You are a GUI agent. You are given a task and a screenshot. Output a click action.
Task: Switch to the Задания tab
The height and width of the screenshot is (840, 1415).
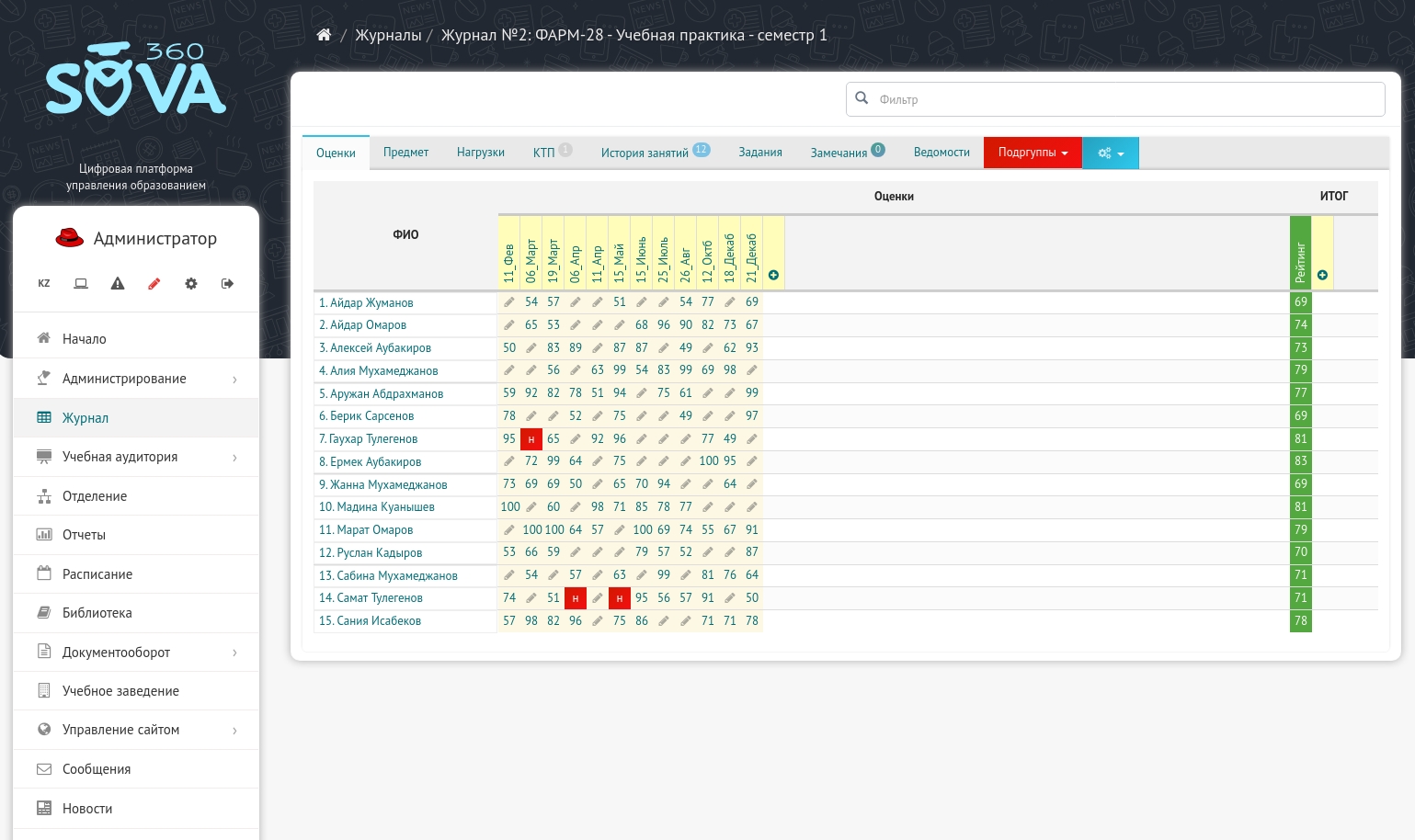[x=760, y=153]
